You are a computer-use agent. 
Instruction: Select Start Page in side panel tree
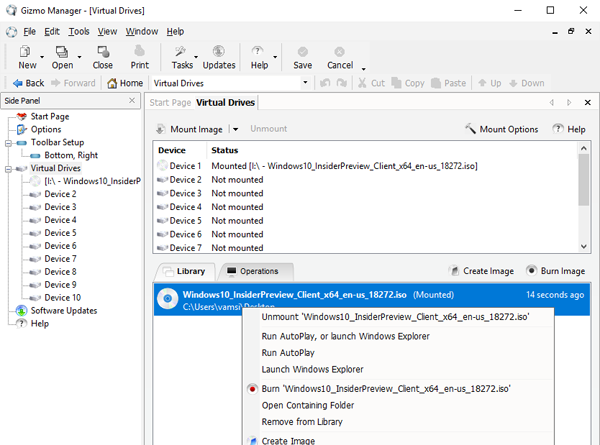click(x=50, y=116)
